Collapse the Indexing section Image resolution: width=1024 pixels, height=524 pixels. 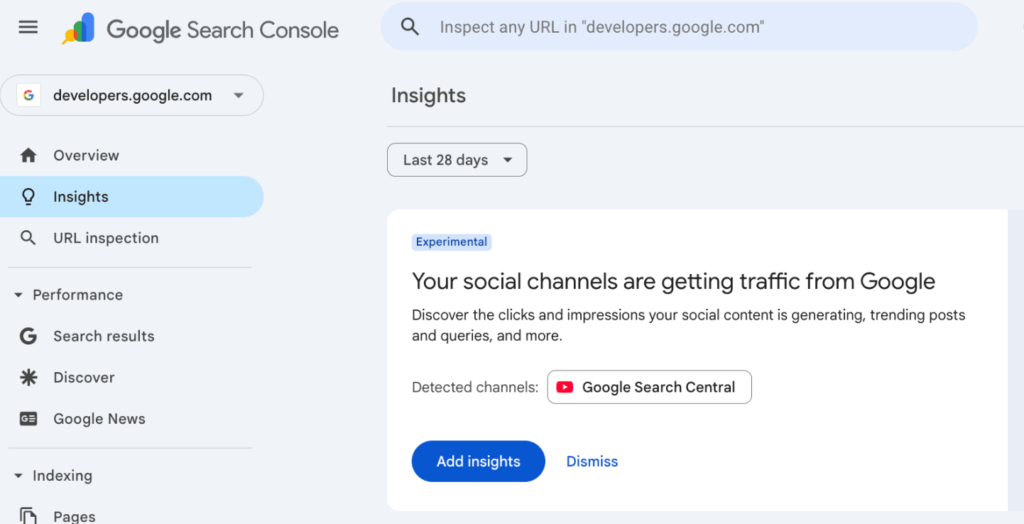(x=18, y=476)
